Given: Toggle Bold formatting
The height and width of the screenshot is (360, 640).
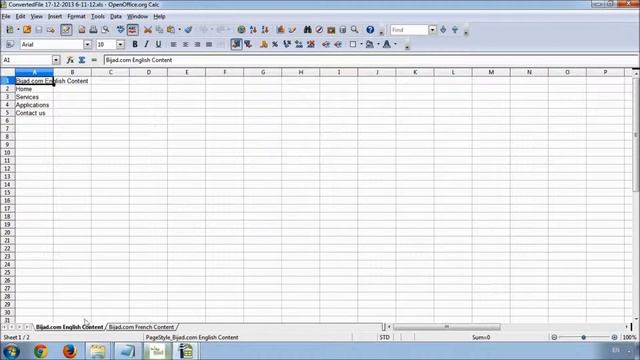Looking at the screenshot, I should [x=135, y=44].
